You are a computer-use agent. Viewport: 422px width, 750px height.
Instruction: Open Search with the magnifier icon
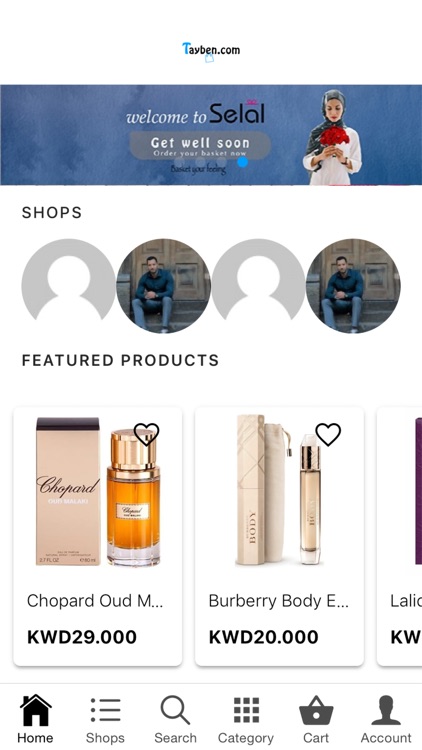(x=175, y=710)
